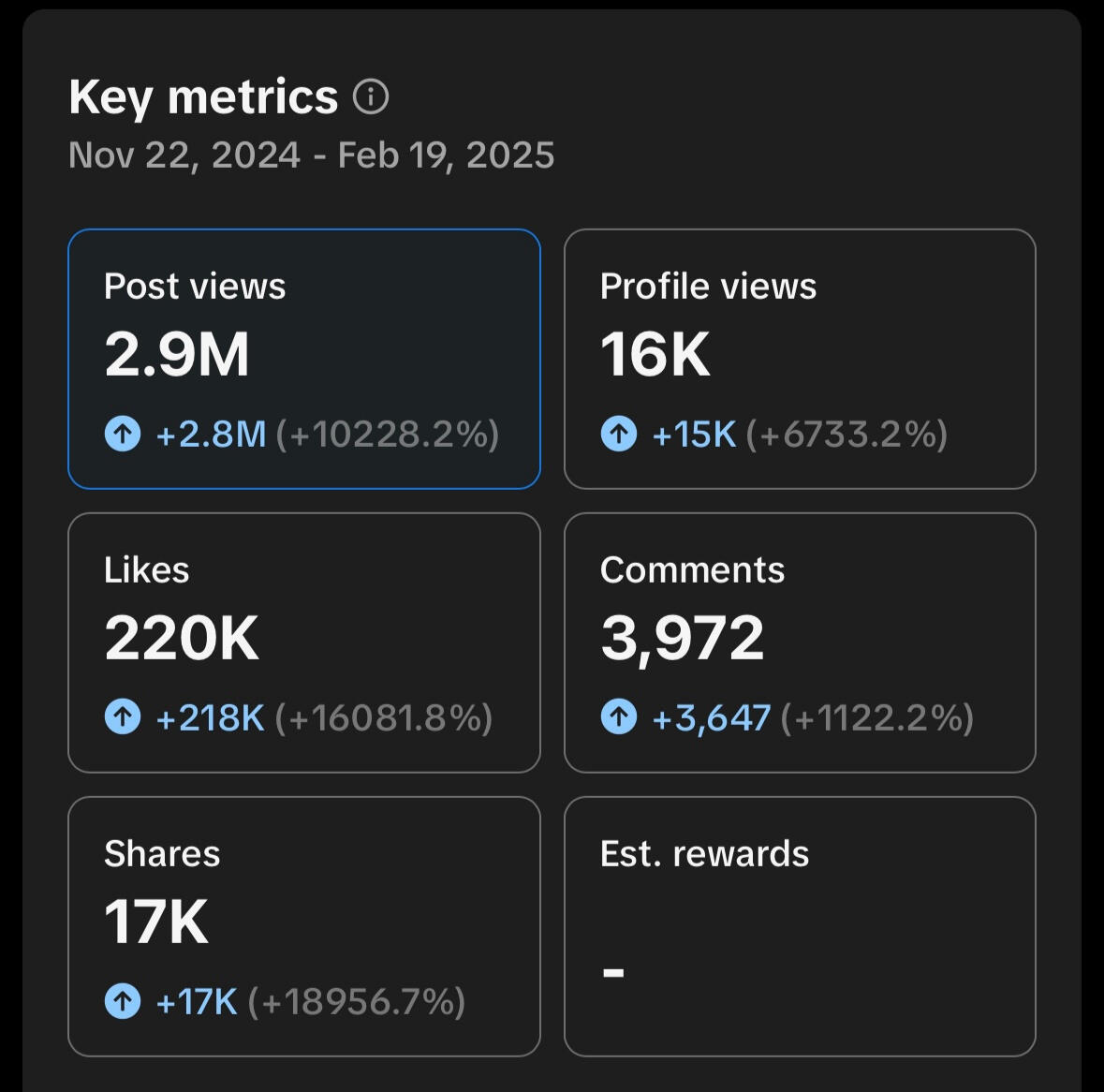
Task: Tap the up-arrow icon under Comments
Action: point(618,717)
